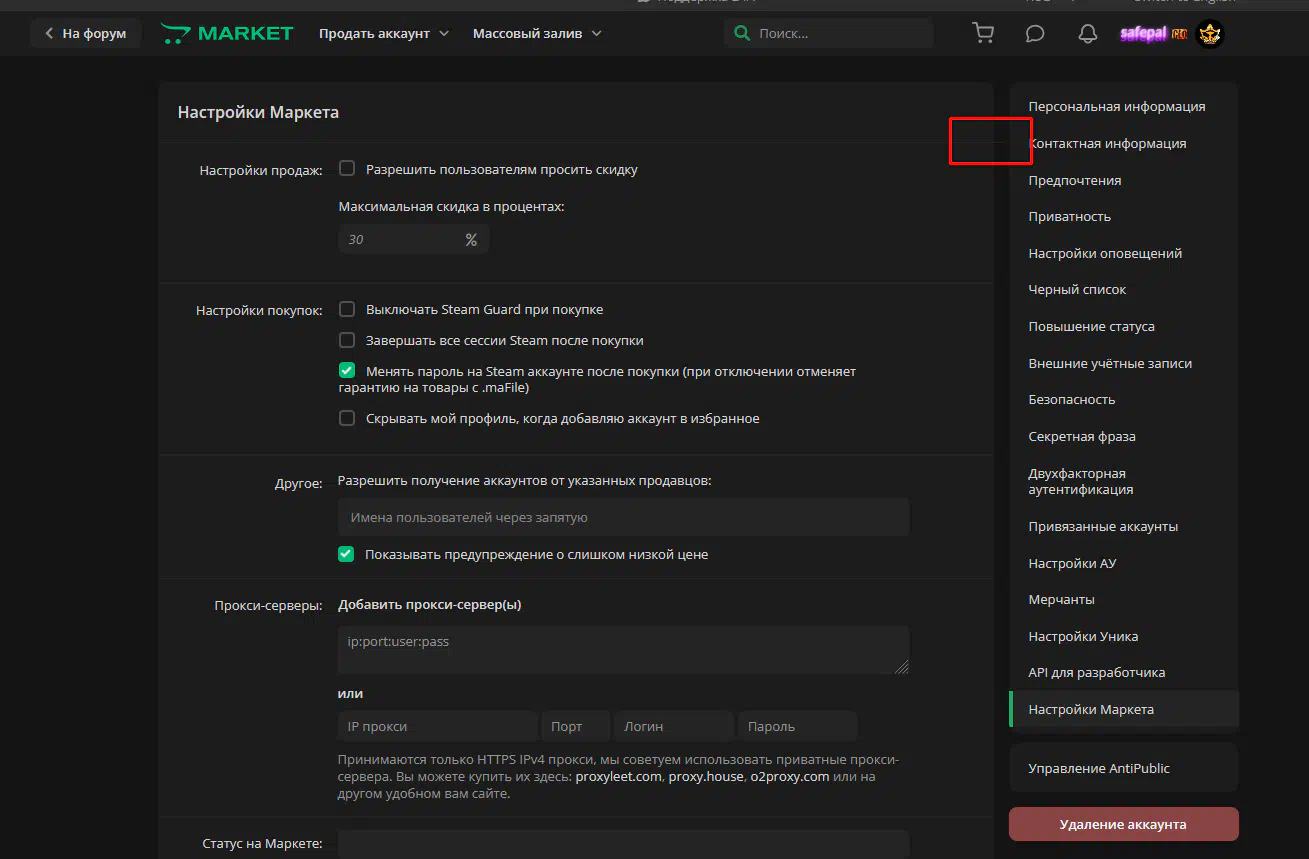Click the proxy Пароль field
The width and height of the screenshot is (1309, 859).
coord(797,726)
